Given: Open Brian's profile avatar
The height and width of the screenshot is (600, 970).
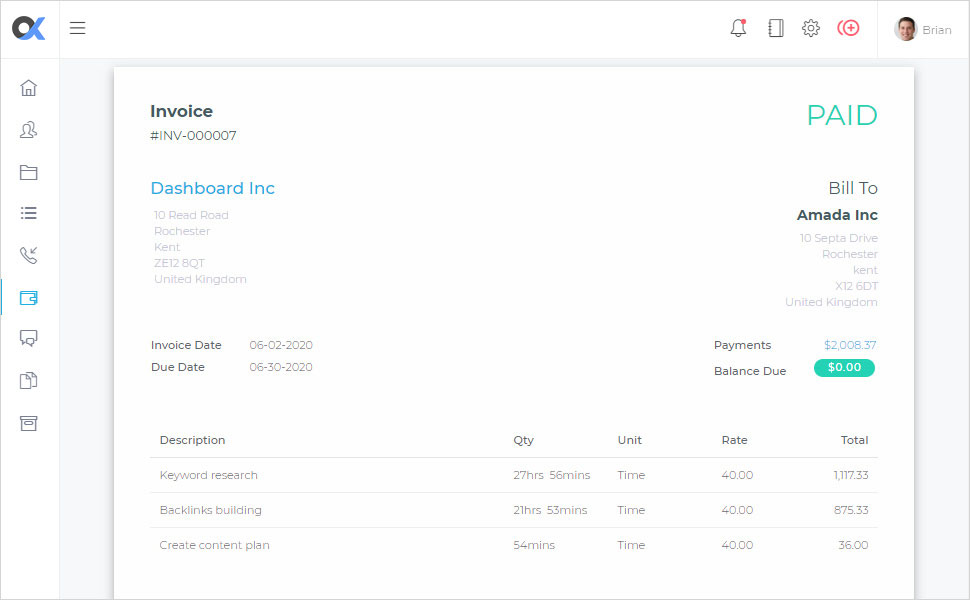Looking at the screenshot, I should click(x=905, y=29).
